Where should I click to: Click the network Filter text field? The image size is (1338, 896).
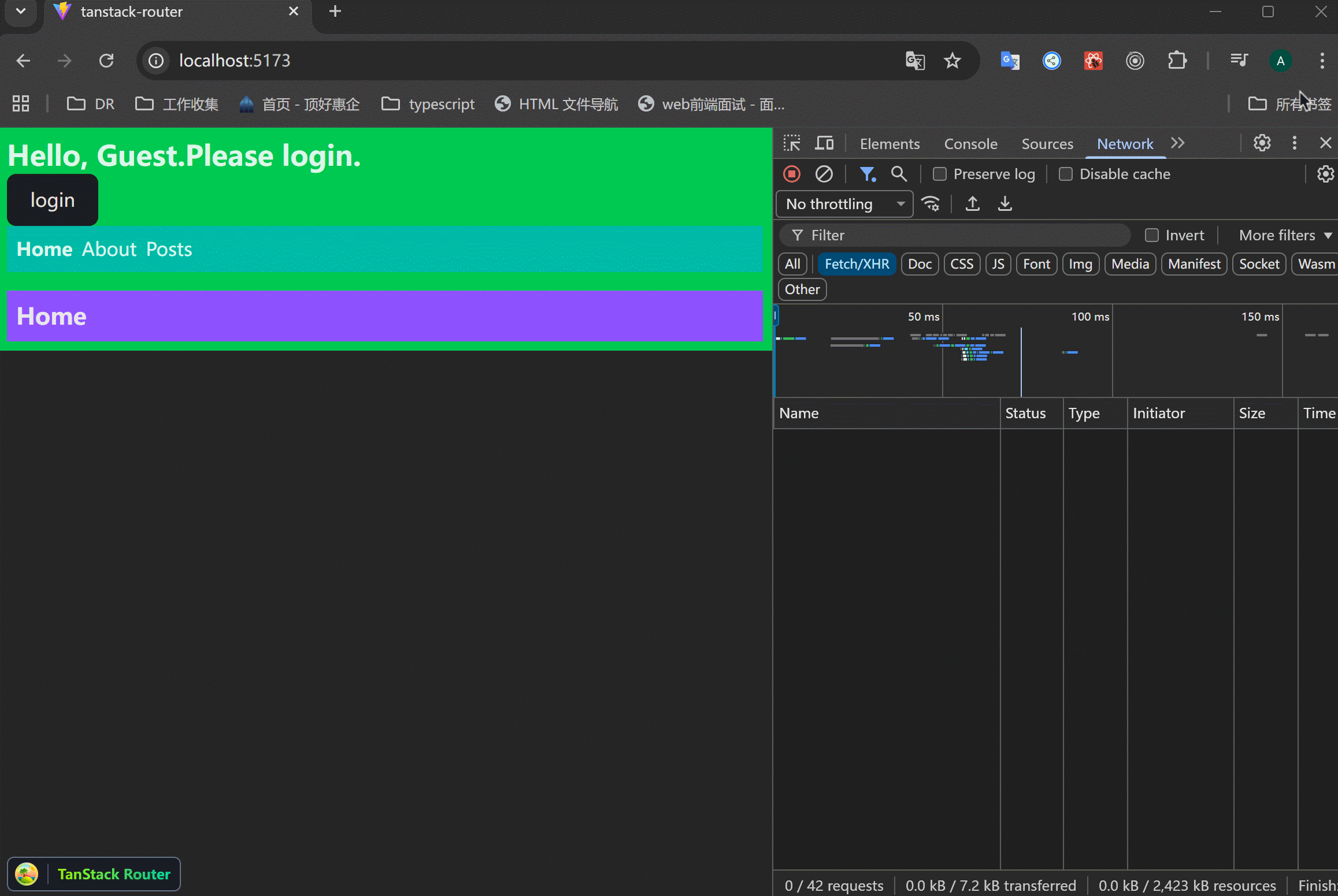pos(959,235)
